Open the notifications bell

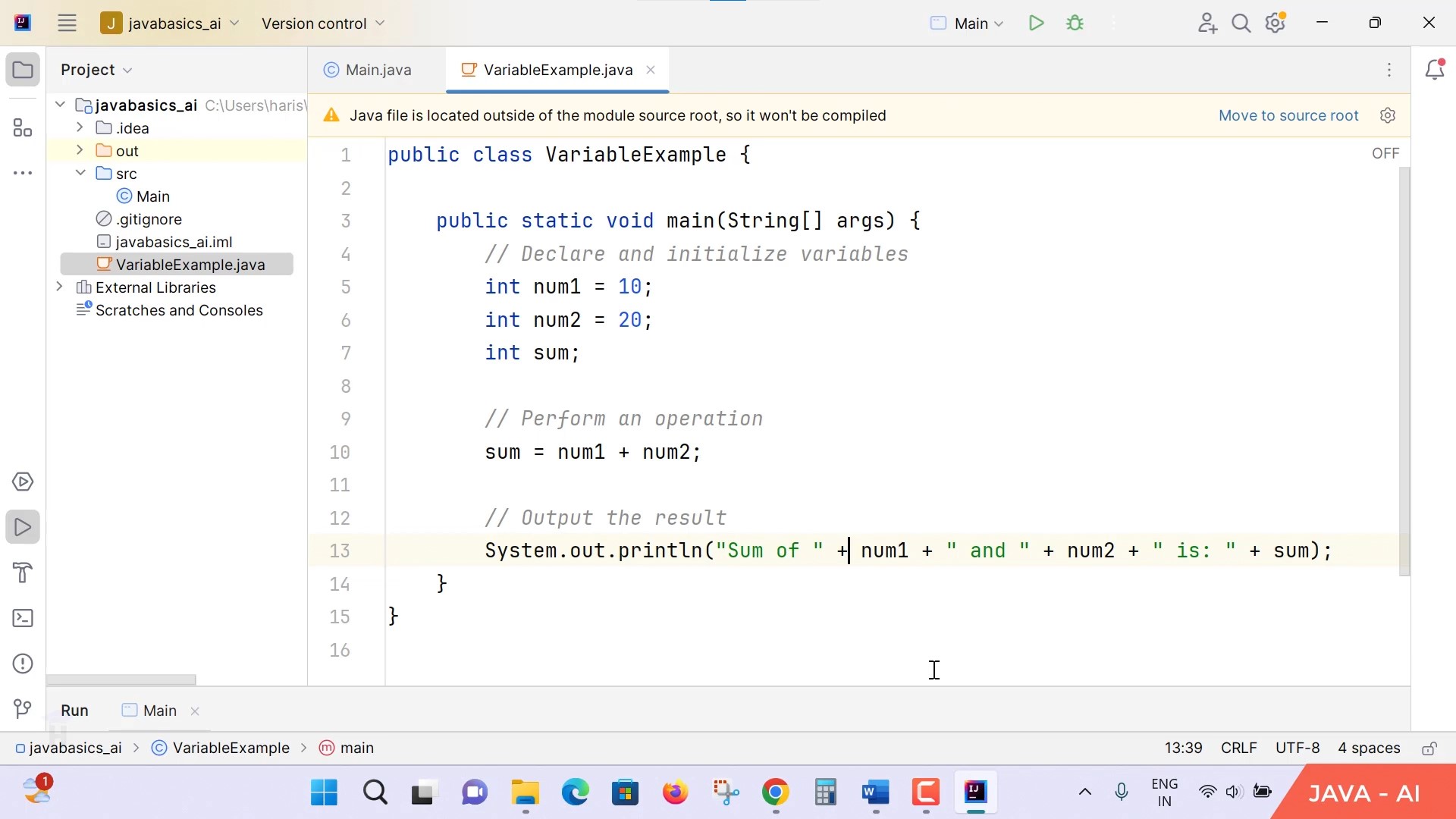point(1436,69)
